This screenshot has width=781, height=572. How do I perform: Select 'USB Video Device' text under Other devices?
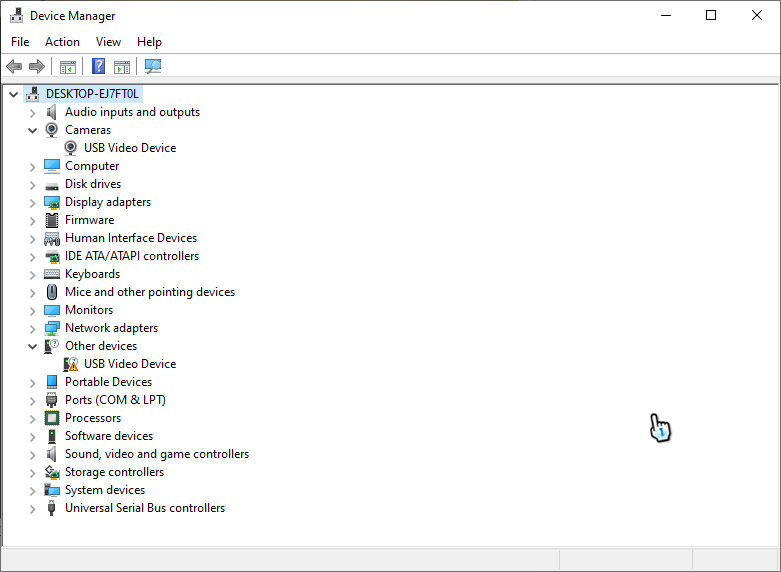130,364
